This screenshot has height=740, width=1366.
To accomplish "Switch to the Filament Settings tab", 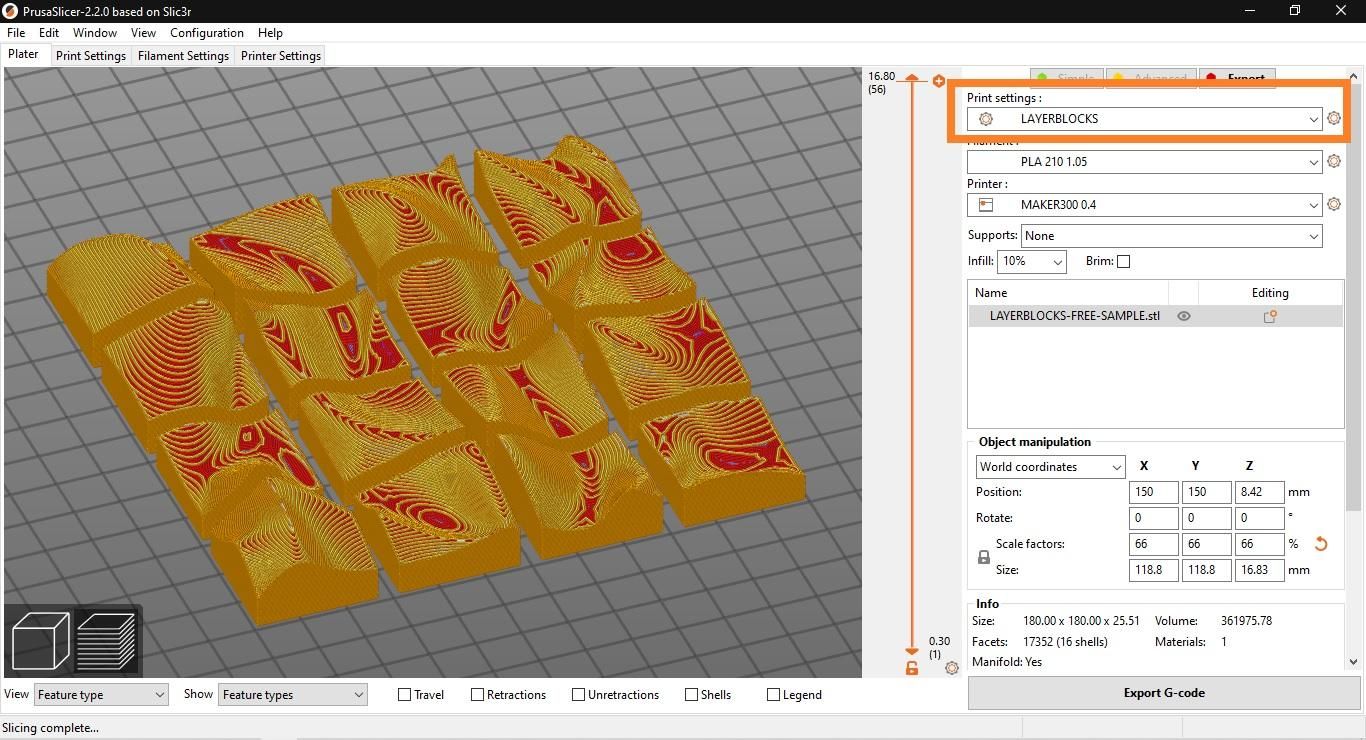I will pyautogui.click(x=183, y=55).
